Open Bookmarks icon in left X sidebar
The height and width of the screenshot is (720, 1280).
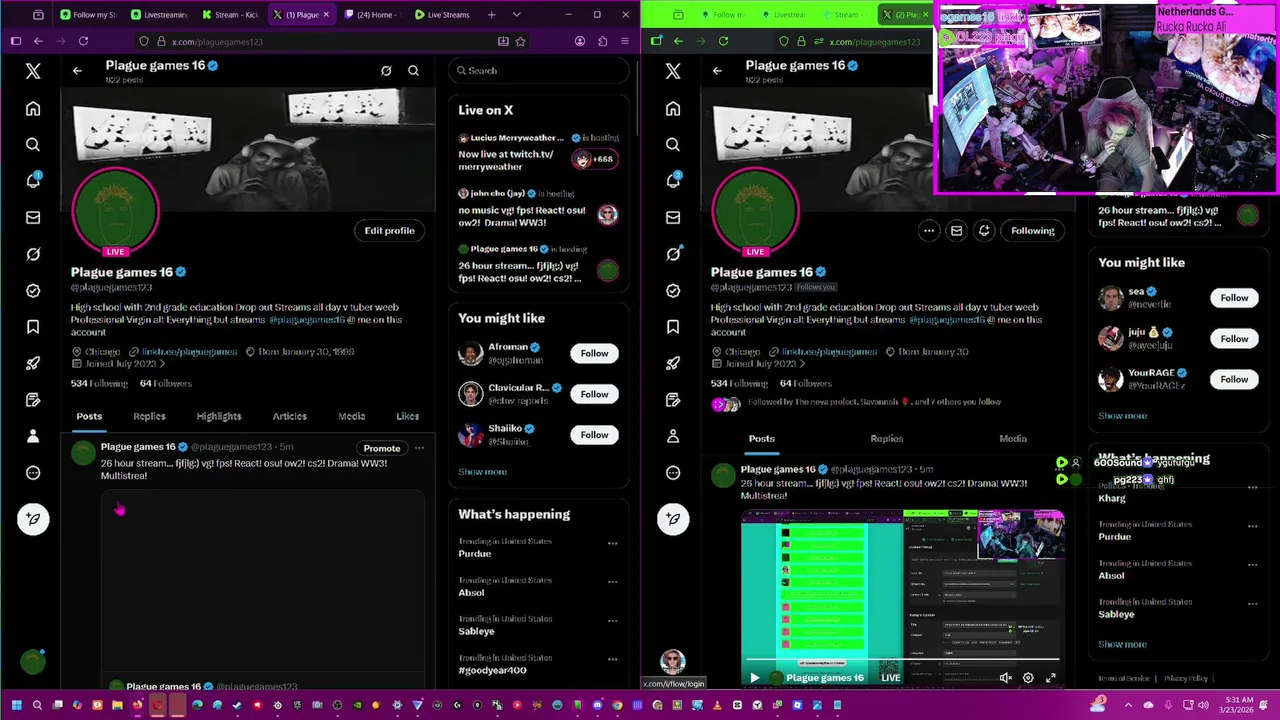click(33, 327)
